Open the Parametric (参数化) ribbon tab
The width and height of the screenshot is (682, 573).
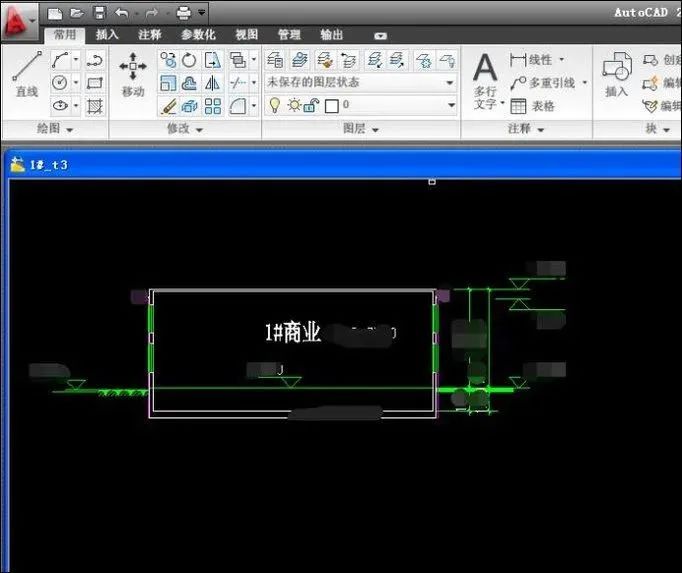point(198,35)
